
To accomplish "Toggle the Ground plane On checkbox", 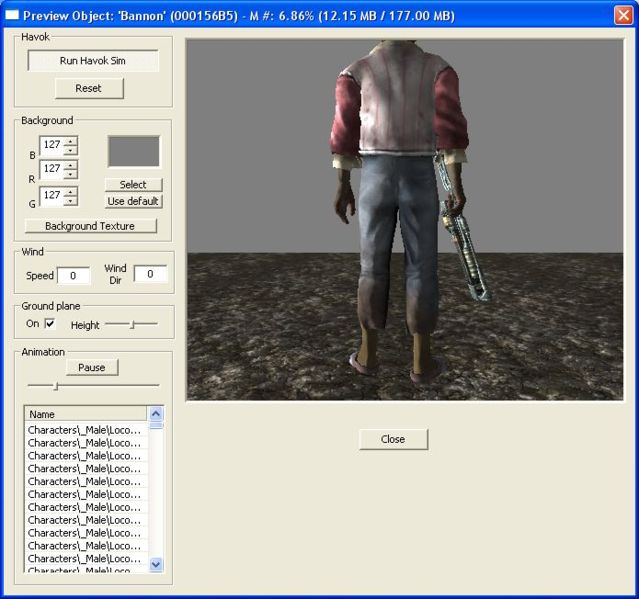I will (x=50, y=324).
